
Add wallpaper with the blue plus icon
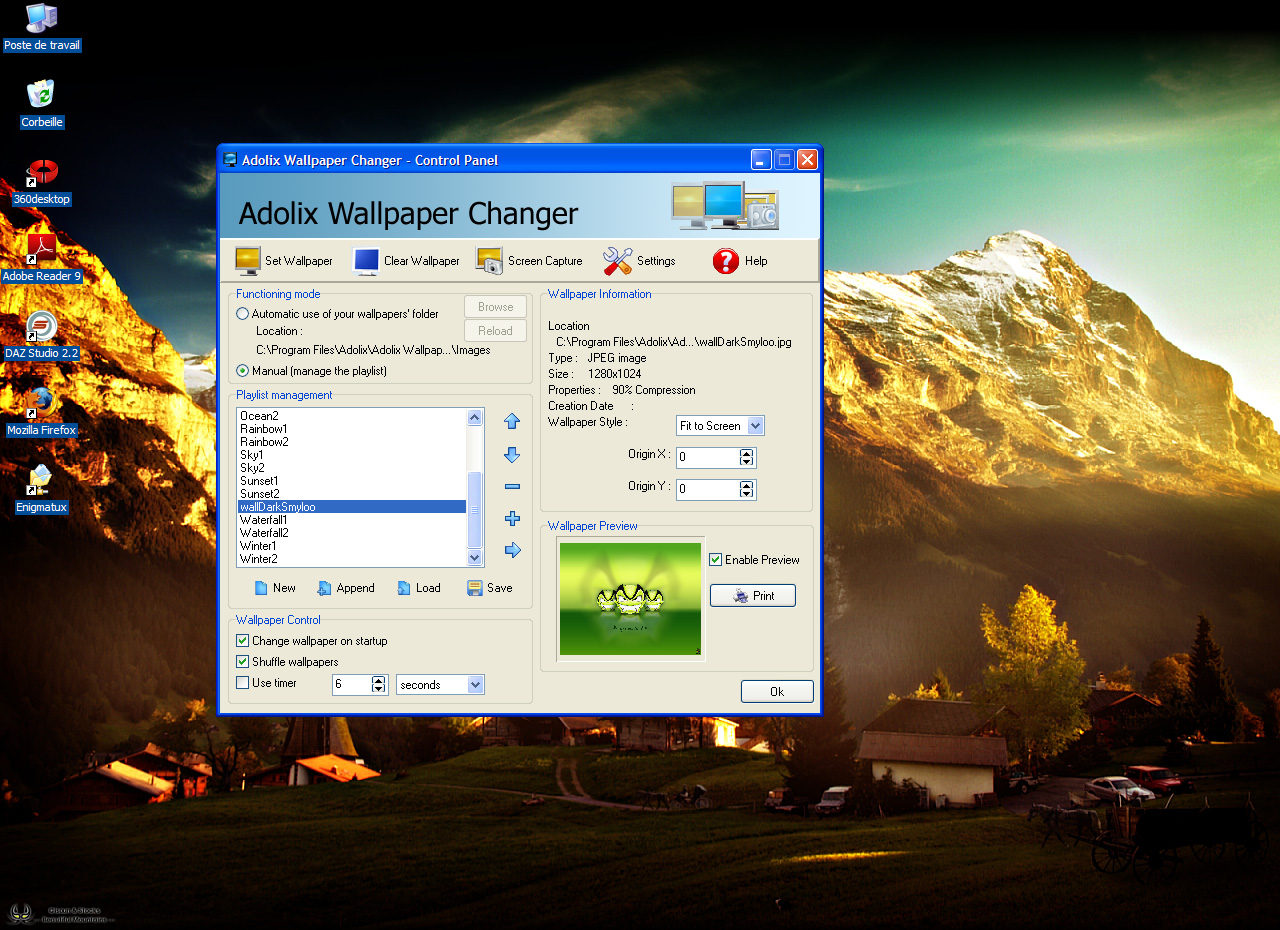click(x=512, y=518)
